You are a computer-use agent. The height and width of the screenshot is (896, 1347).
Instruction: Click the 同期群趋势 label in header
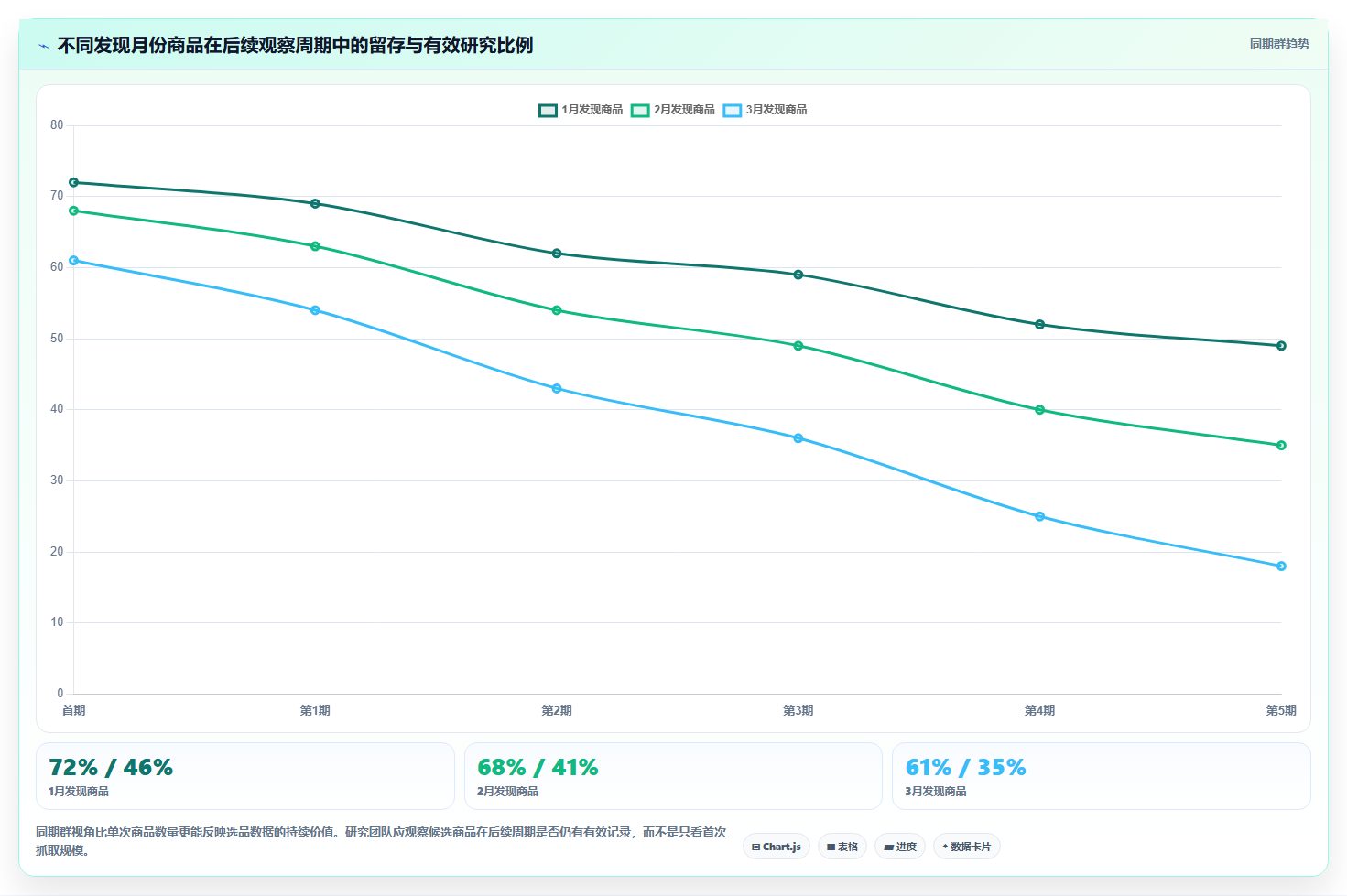click(x=1279, y=44)
